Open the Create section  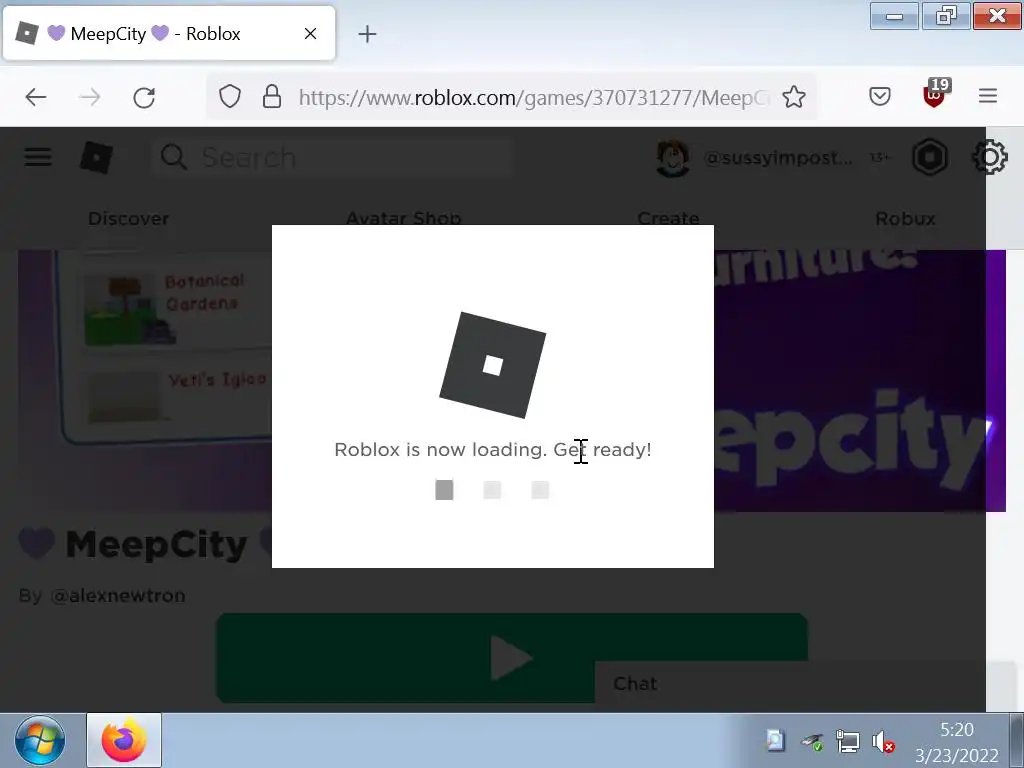668,218
